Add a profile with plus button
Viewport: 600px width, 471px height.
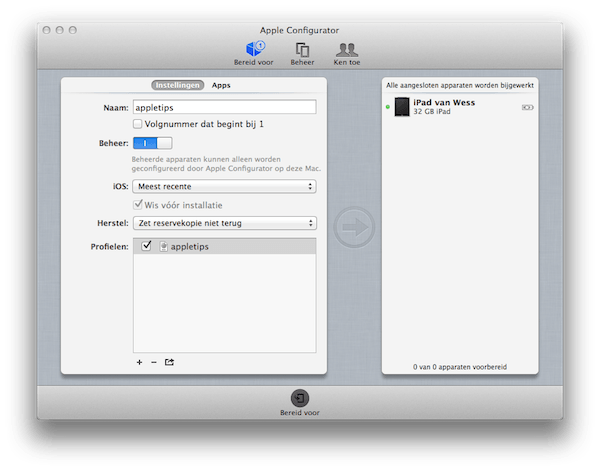(139, 362)
